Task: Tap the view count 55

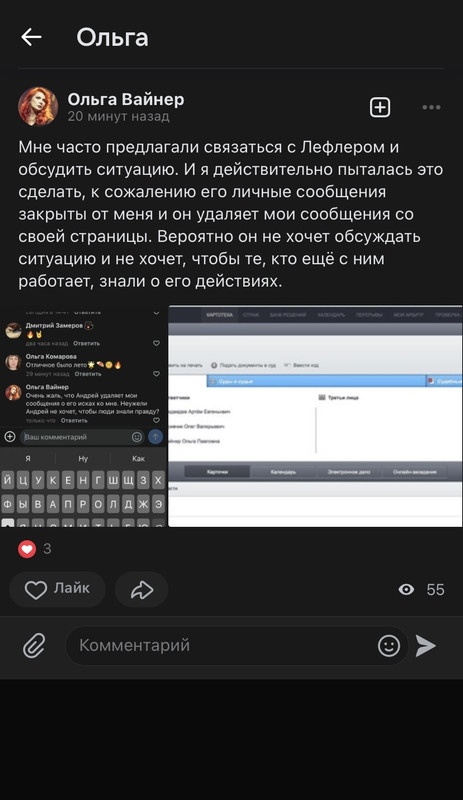Action: pyautogui.click(x=435, y=590)
